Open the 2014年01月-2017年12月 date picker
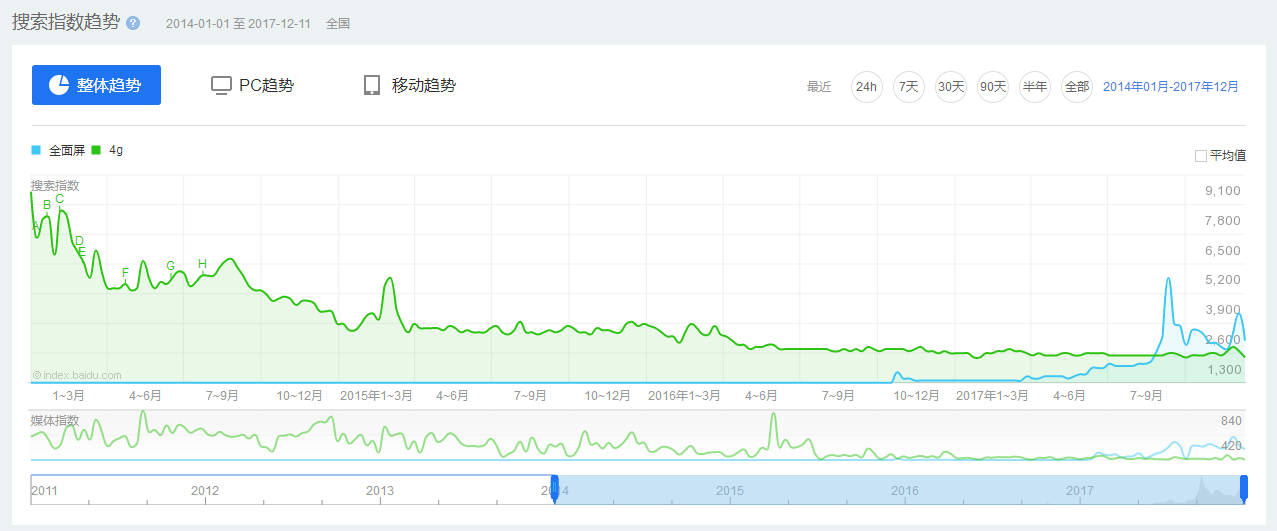This screenshot has width=1277, height=531. click(1170, 87)
